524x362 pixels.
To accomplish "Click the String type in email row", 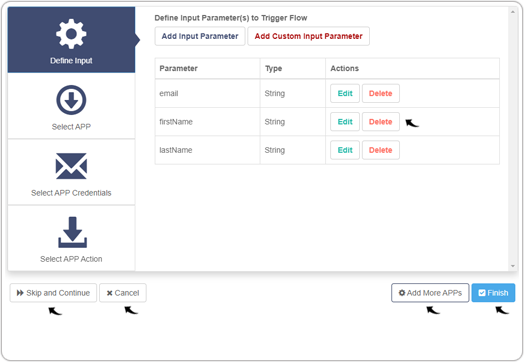I will click(x=275, y=93).
